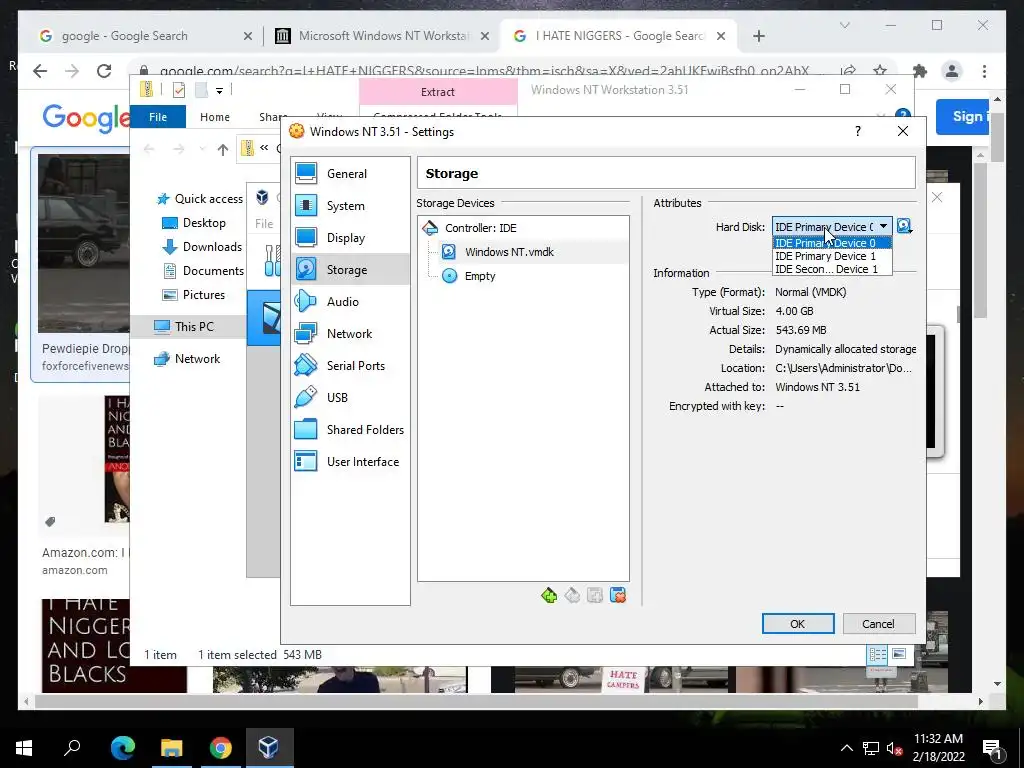Open Network settings category in VirtualBox
This screenshot has height=768, width=1024.
350,333
